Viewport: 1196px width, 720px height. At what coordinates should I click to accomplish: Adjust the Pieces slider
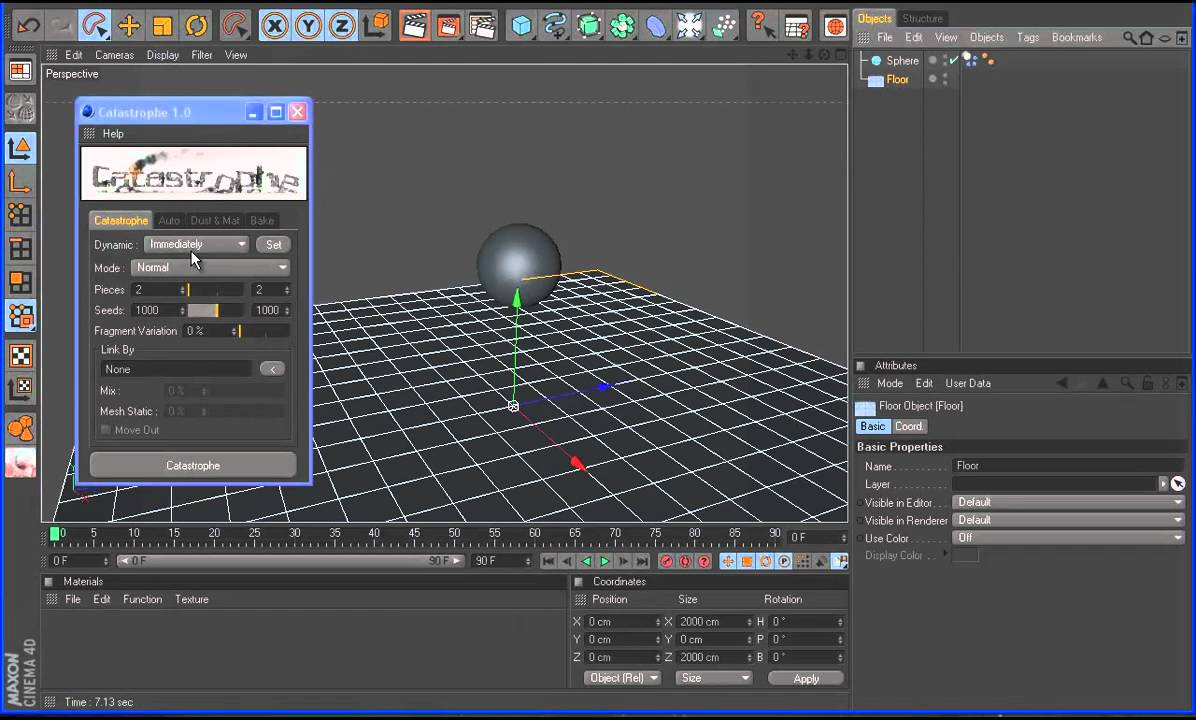pyautogui.click(x=216, y=290)
